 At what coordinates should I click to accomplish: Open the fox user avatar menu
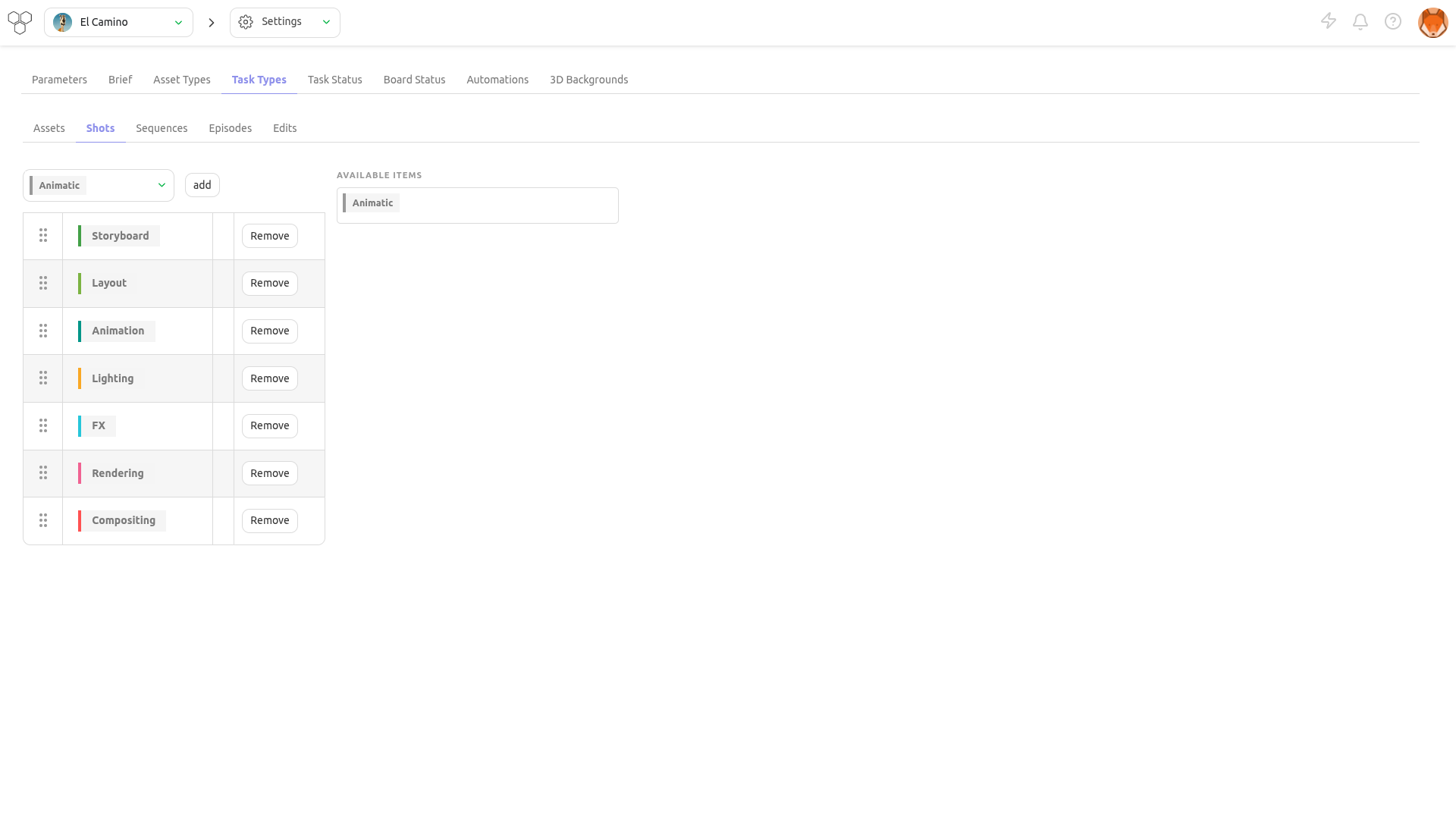1433,23
